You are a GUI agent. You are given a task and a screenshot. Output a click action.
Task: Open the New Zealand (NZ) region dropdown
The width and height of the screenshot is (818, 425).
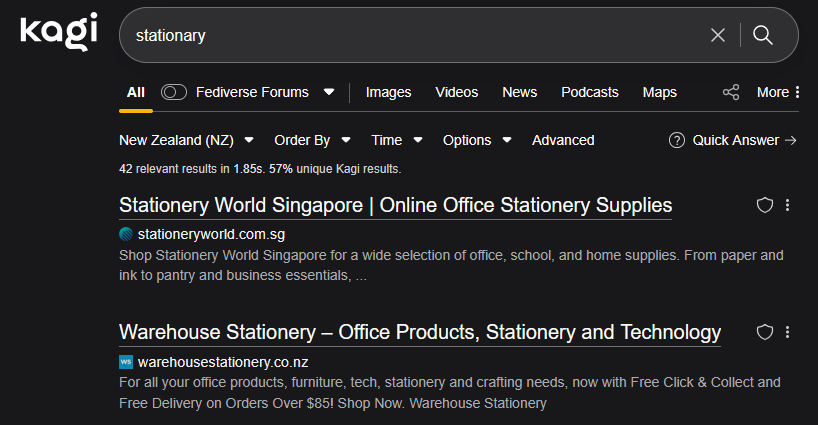(186, 140)
